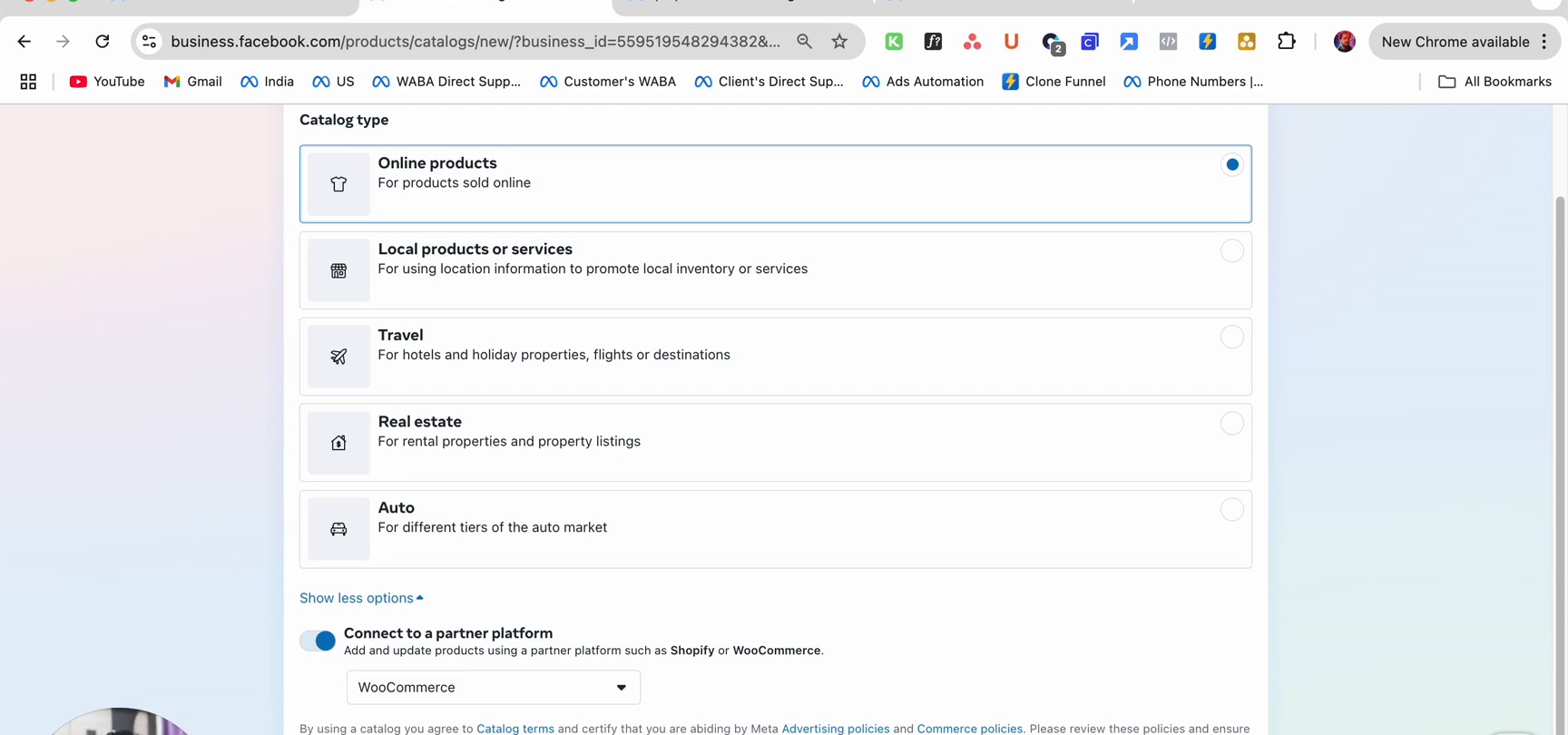Toggle Connect to a partner platform switch
The height and width of the screenshot is (735, 1568).
[318, 641]
